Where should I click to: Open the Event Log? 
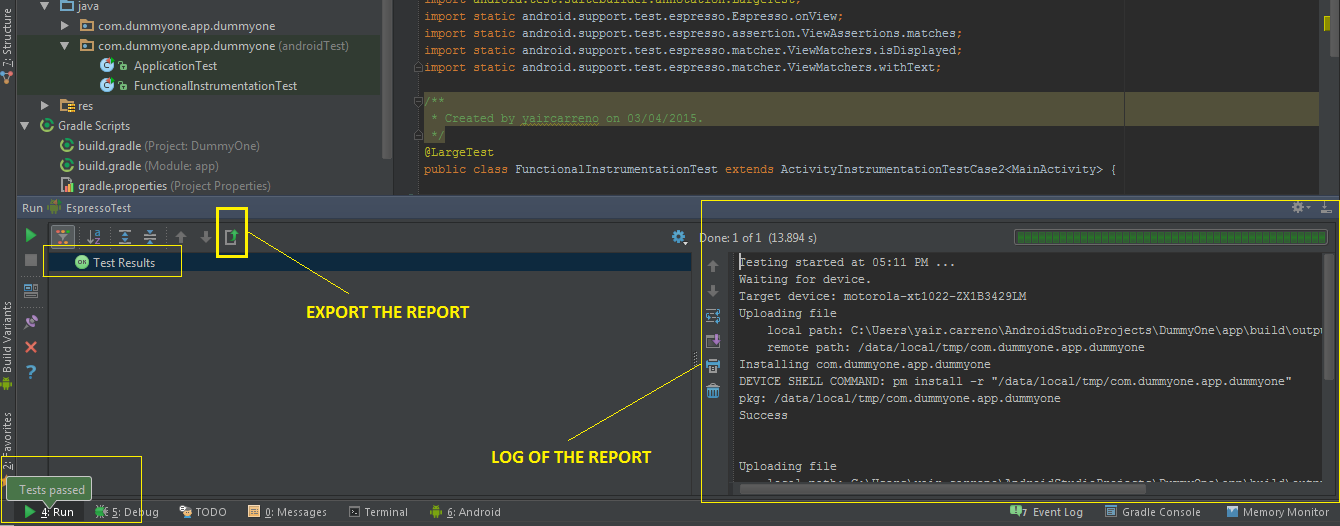pyautogui.click(x=1048, y=512)
